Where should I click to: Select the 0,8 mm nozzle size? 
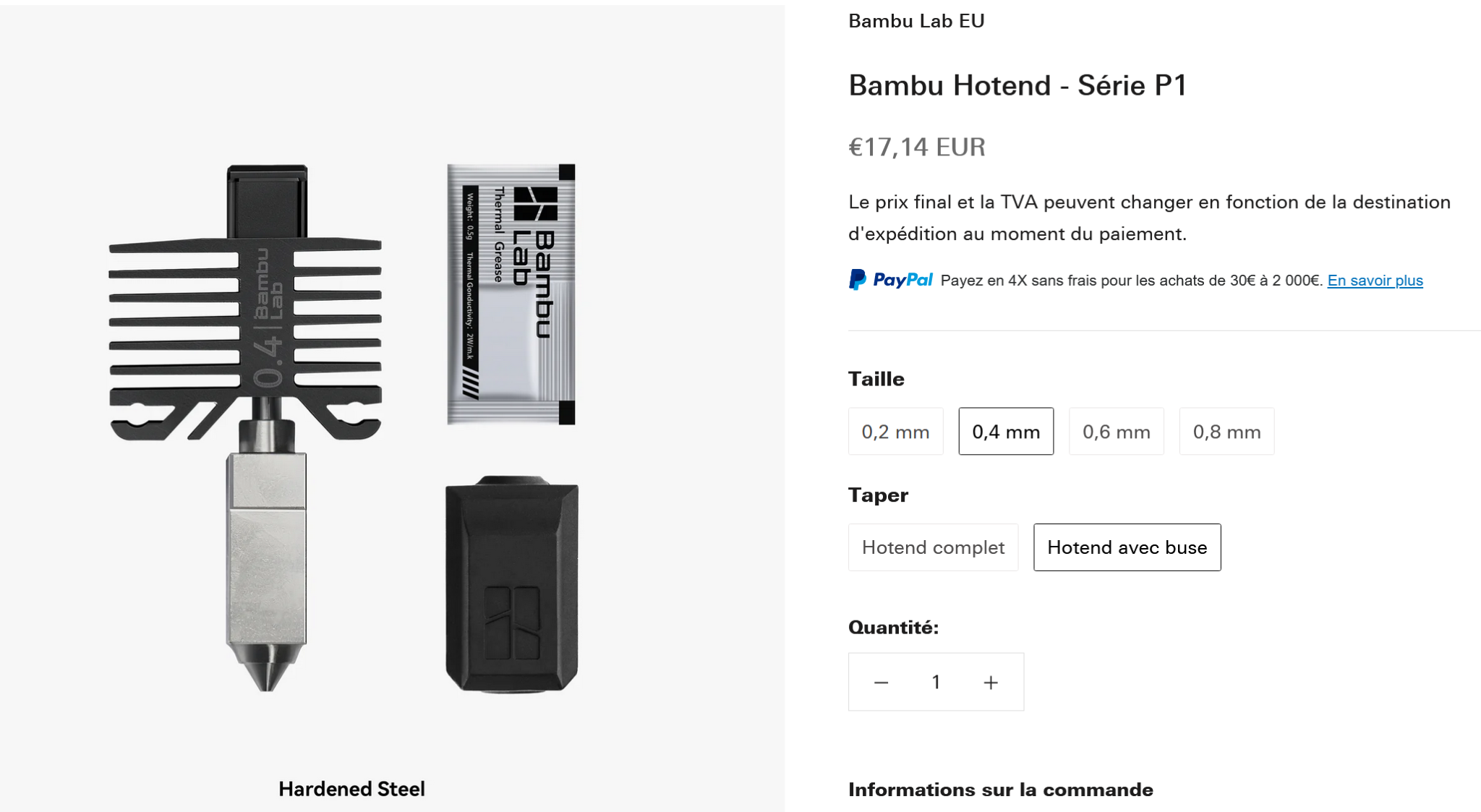click(x=1226, y=432)
